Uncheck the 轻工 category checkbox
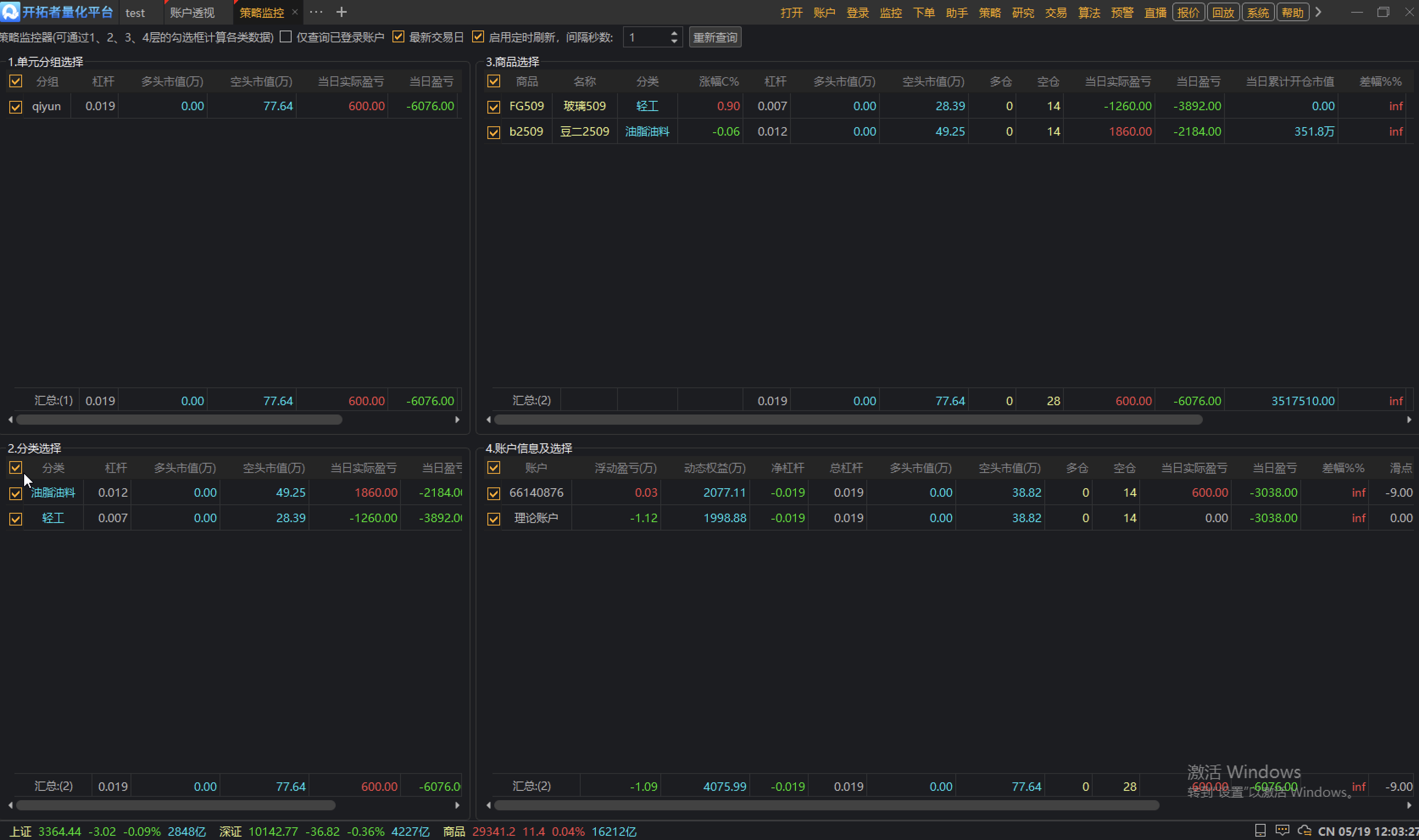Image resolution: width=1419 pixels, height=840 pixels. tap(16, 519)
